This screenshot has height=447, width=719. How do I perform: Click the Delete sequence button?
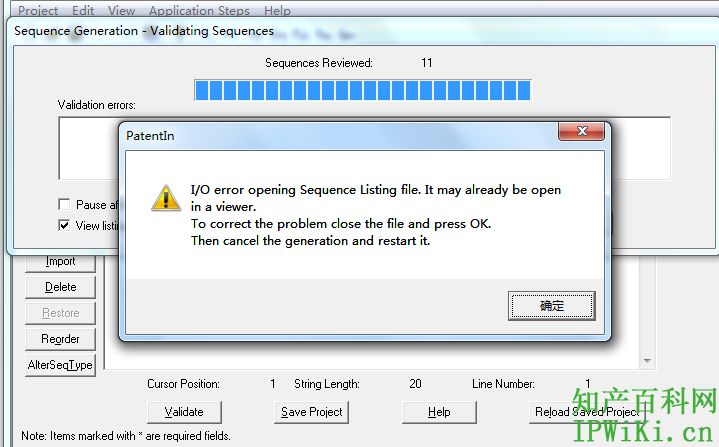point(60,287)
